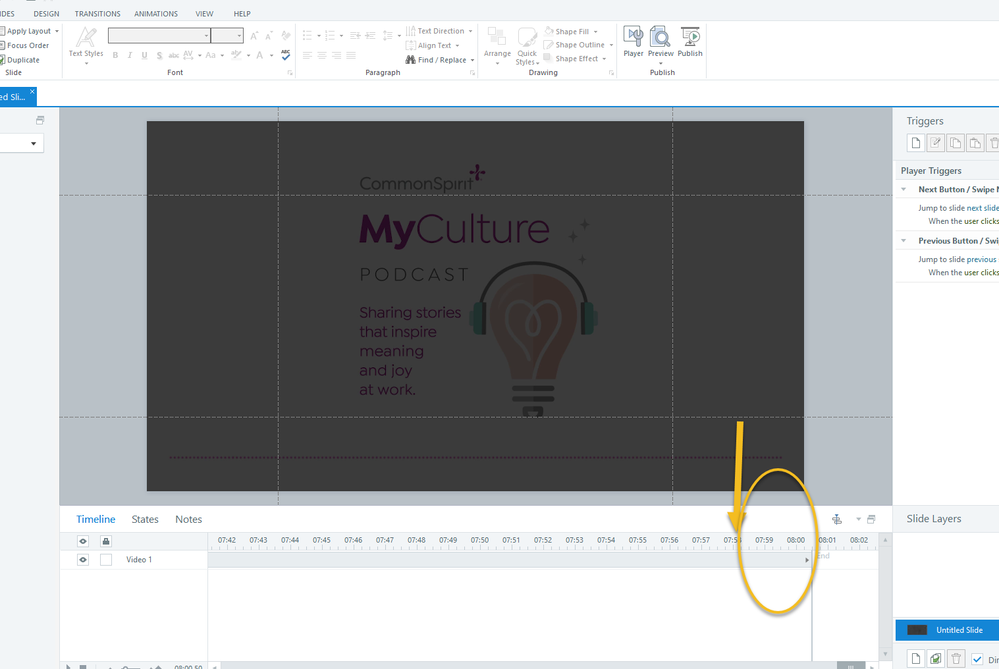Toggle the checkbox at bottom of Slide Layers
Image resolution: width=999 pixels, height=669 pixels.
pyautogui.click(x=977, y=659)
